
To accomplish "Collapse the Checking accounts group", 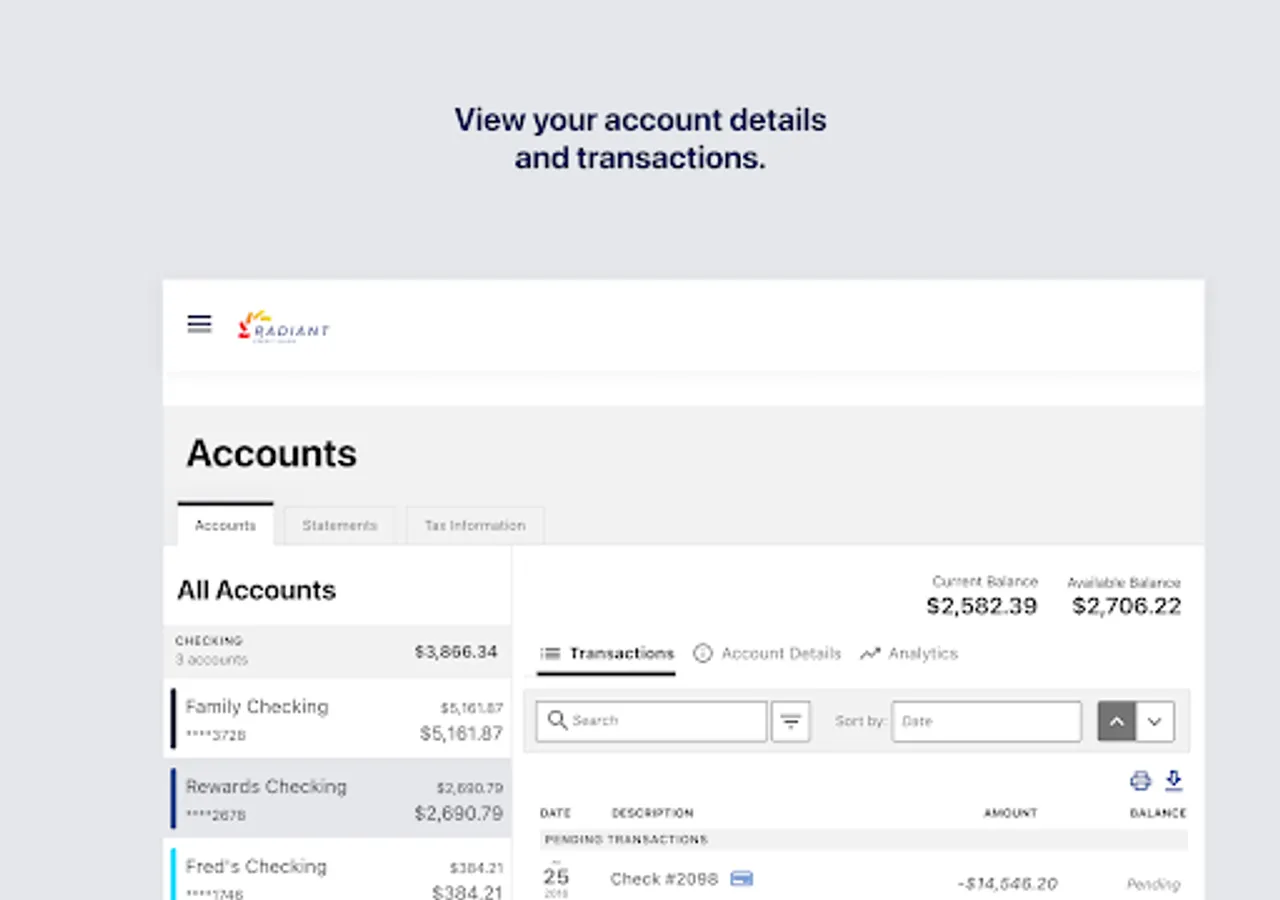I will pyautogui.click(x=337, y=651).
